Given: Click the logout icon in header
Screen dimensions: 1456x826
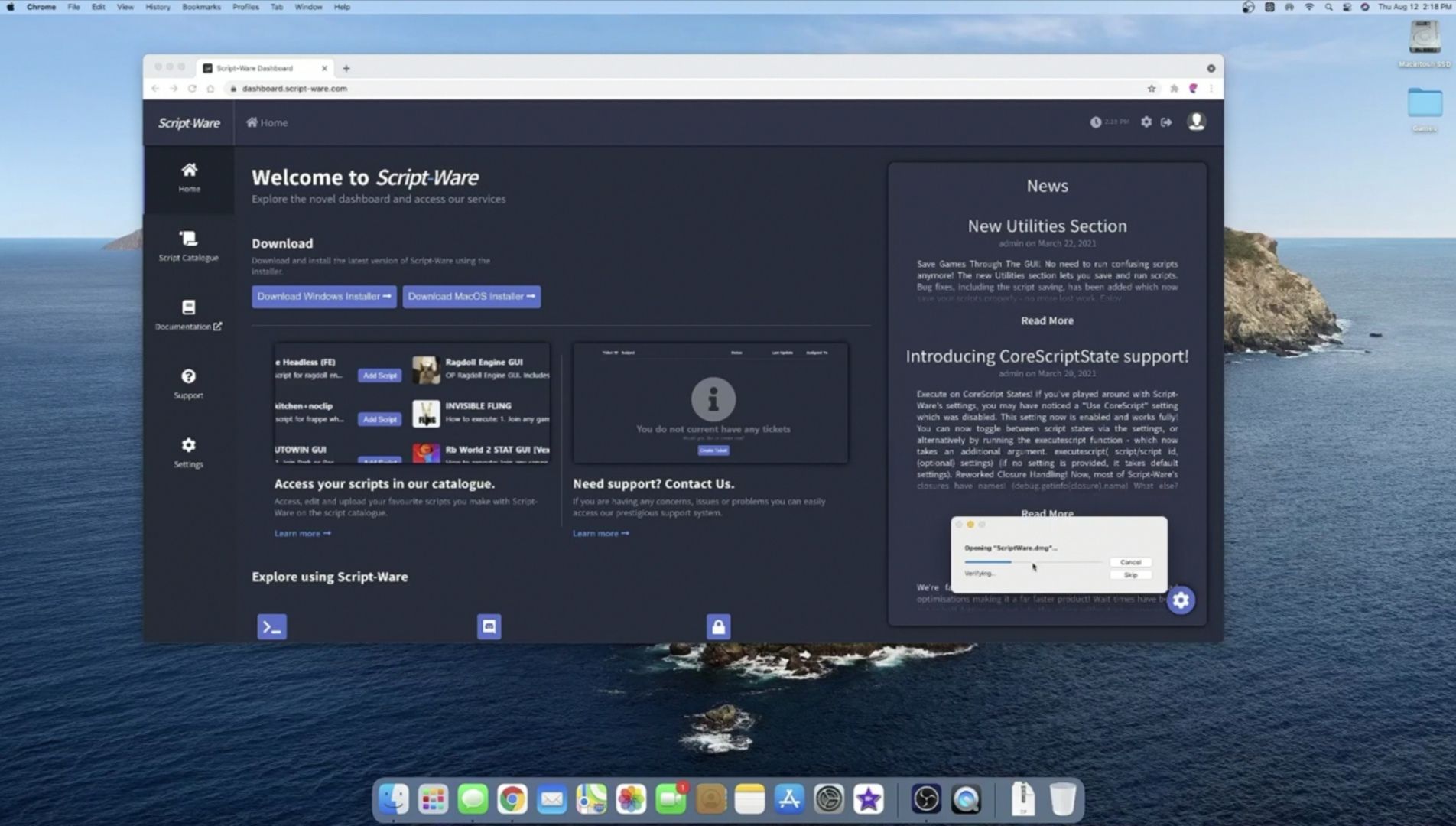Looking at the screenshot, I should click(x=1166, y=122).
